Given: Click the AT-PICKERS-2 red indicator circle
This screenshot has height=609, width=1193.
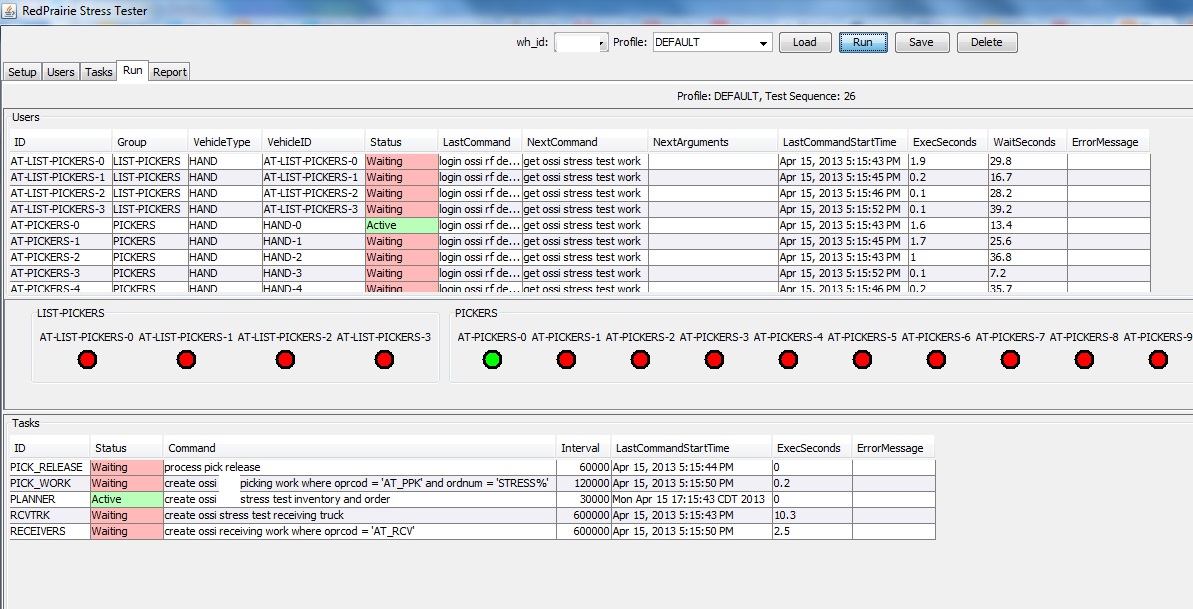Looking at the screenshot, I should tap(640, 358).
